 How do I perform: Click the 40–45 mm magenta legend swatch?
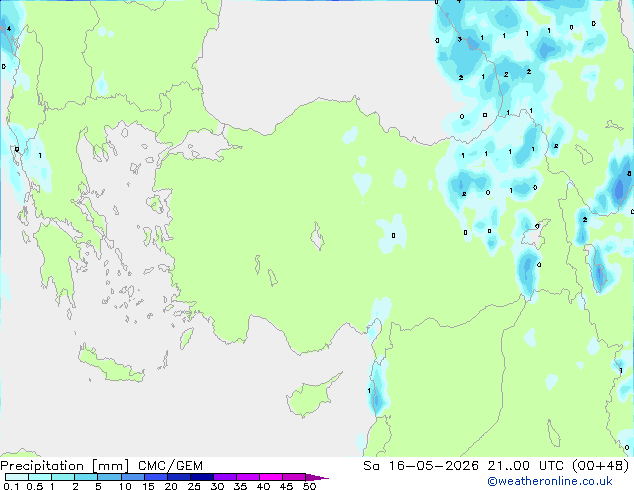click(271, 477)
